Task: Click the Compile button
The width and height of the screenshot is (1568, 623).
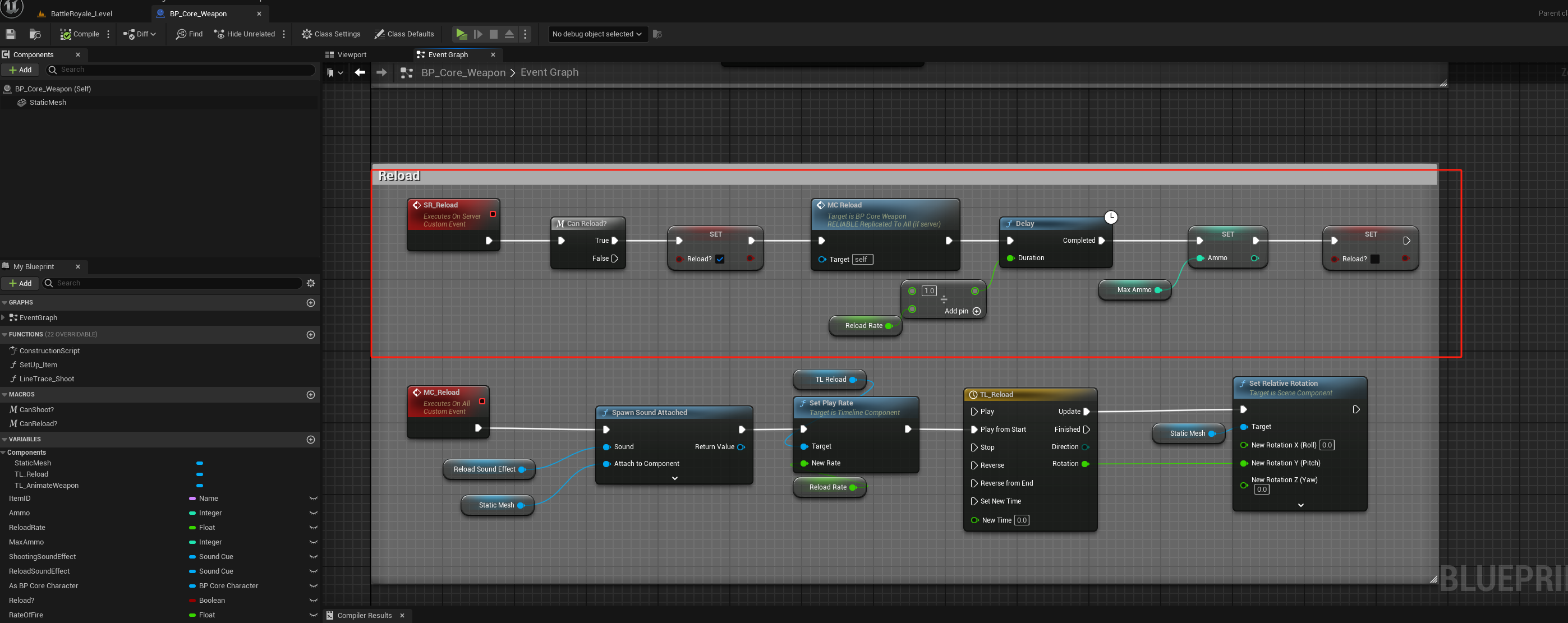Action: [x=80, y=34]
